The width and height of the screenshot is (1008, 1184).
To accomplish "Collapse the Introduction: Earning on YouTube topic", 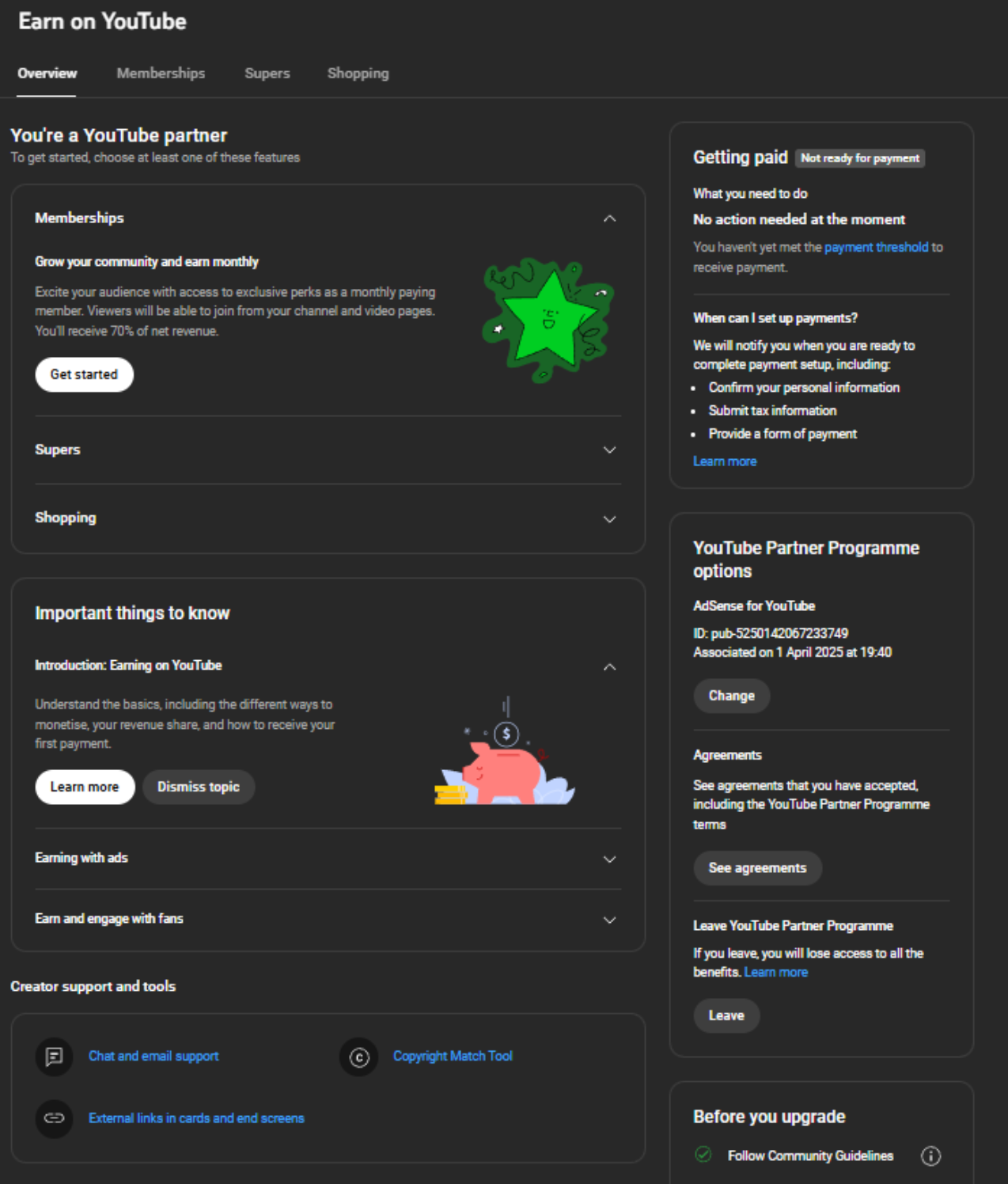I will 609,667.
